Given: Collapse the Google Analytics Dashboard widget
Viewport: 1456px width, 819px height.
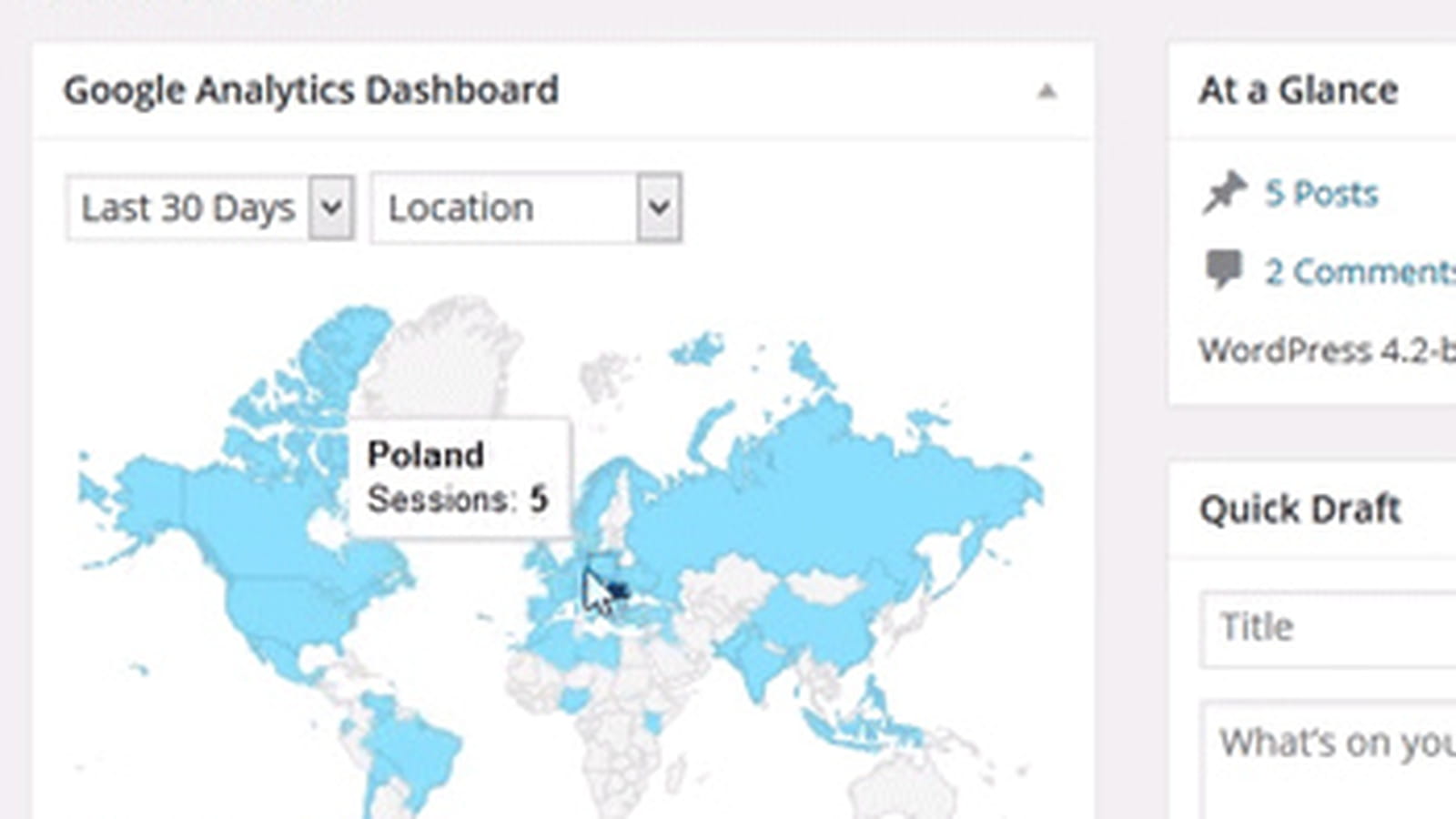Looking at the screenshot, I should pos(1046,91).
